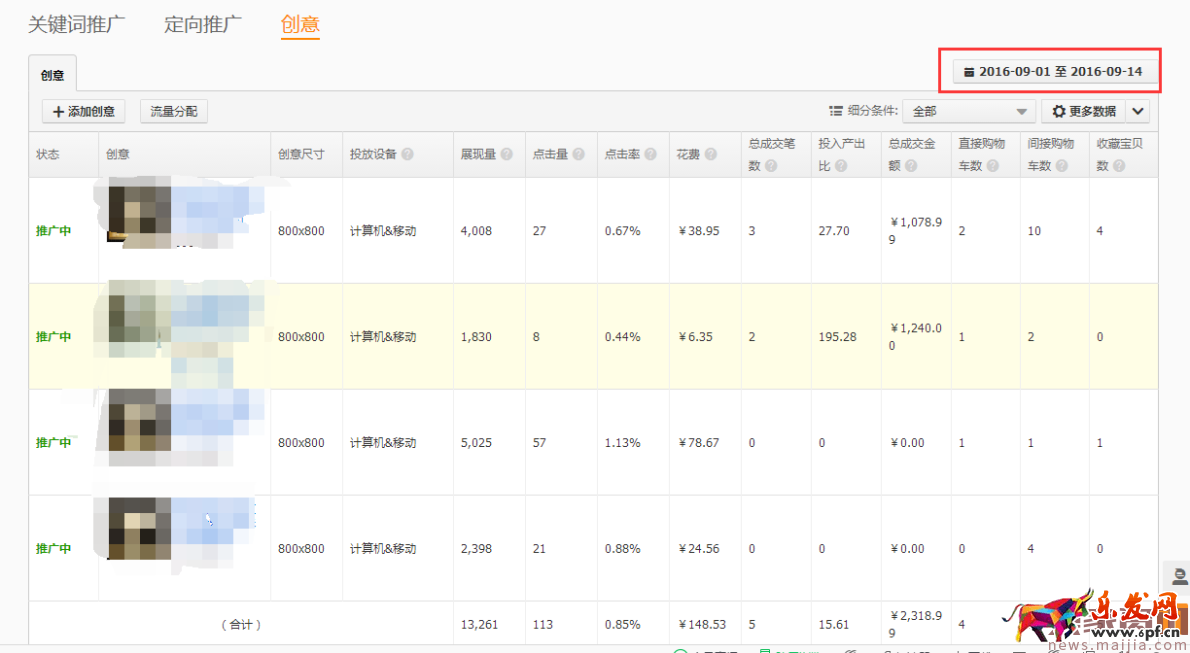Click the list icon beside 细分条件

(838, 110)
